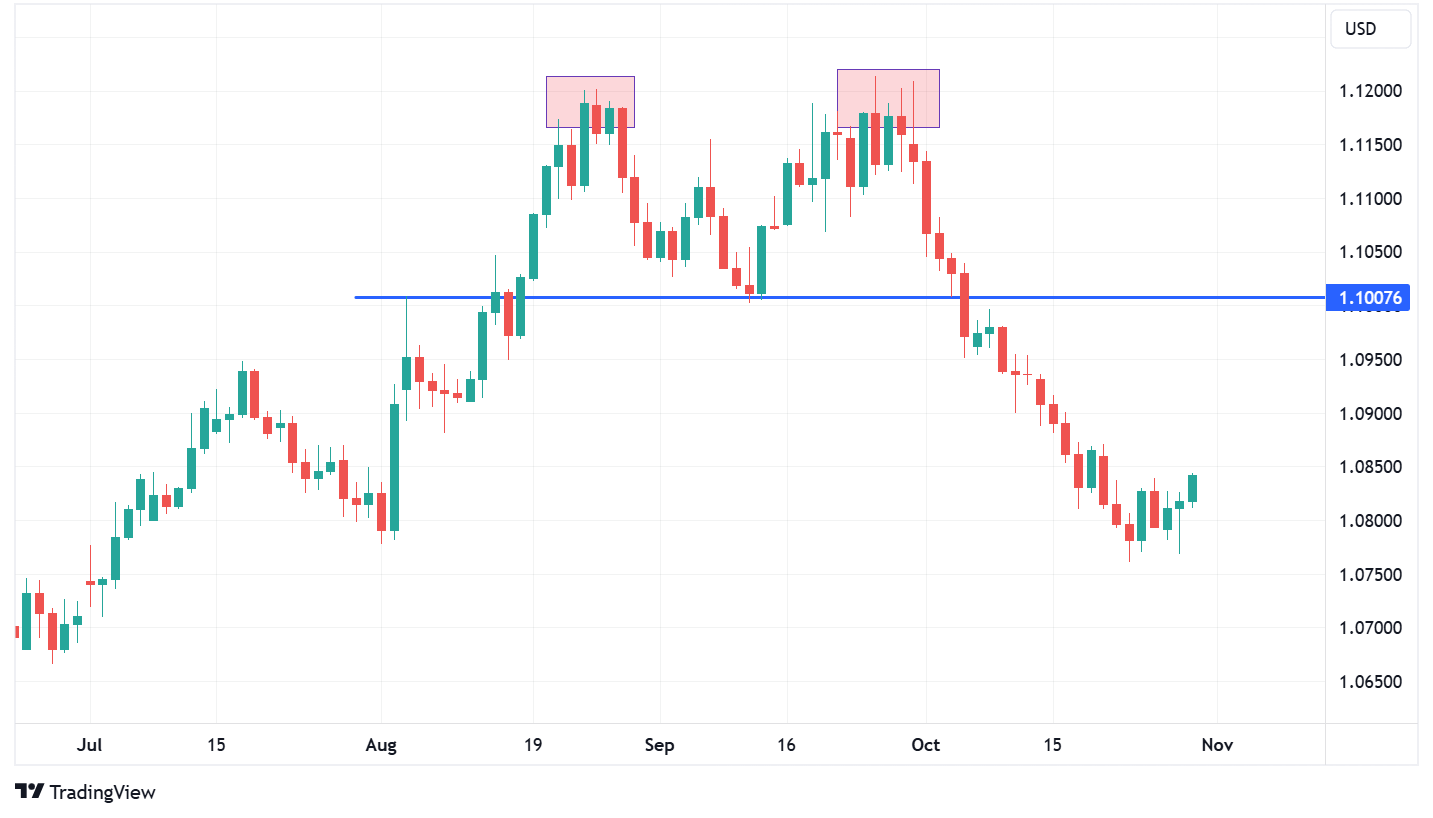Select the red rectangle at September top
This screenshot has width=1433, height=818.
point(888,98)
